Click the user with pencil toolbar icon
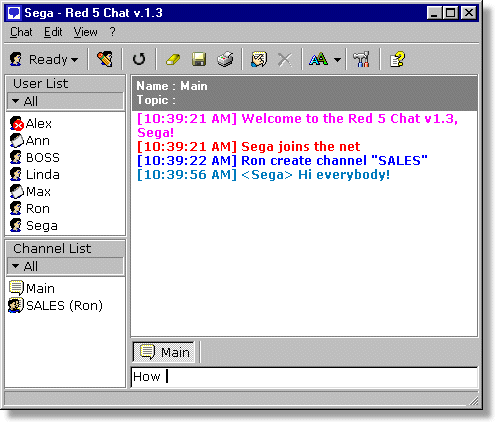495x422 pixels. point(105,60)
